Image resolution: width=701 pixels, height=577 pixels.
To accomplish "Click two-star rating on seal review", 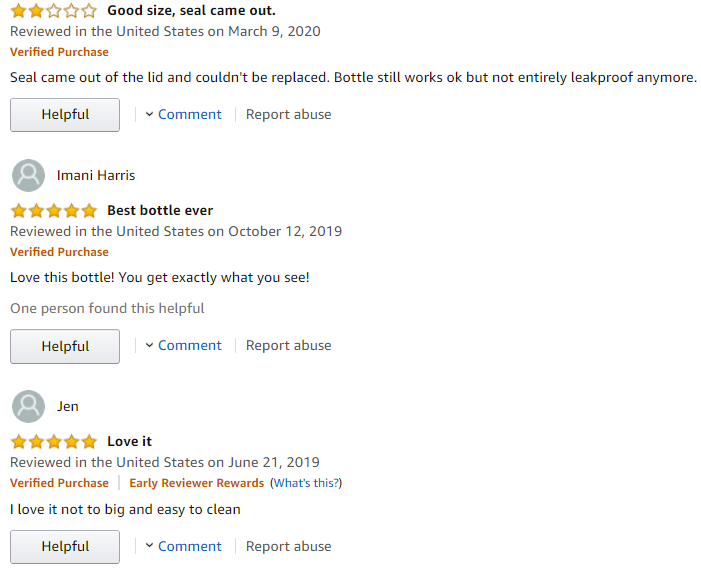I will point(54,10).
